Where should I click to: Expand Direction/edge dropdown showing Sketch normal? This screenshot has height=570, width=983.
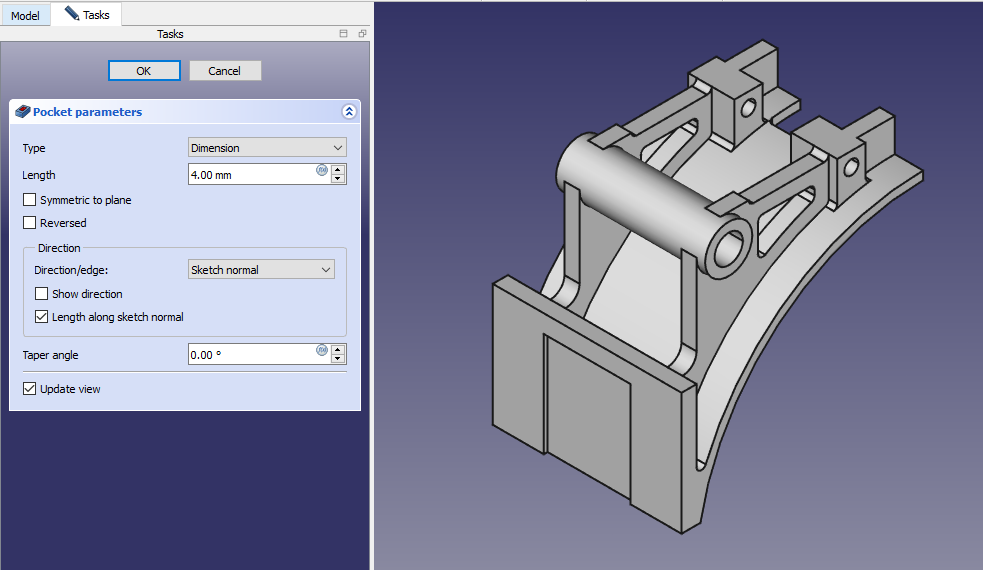point(261,270)
